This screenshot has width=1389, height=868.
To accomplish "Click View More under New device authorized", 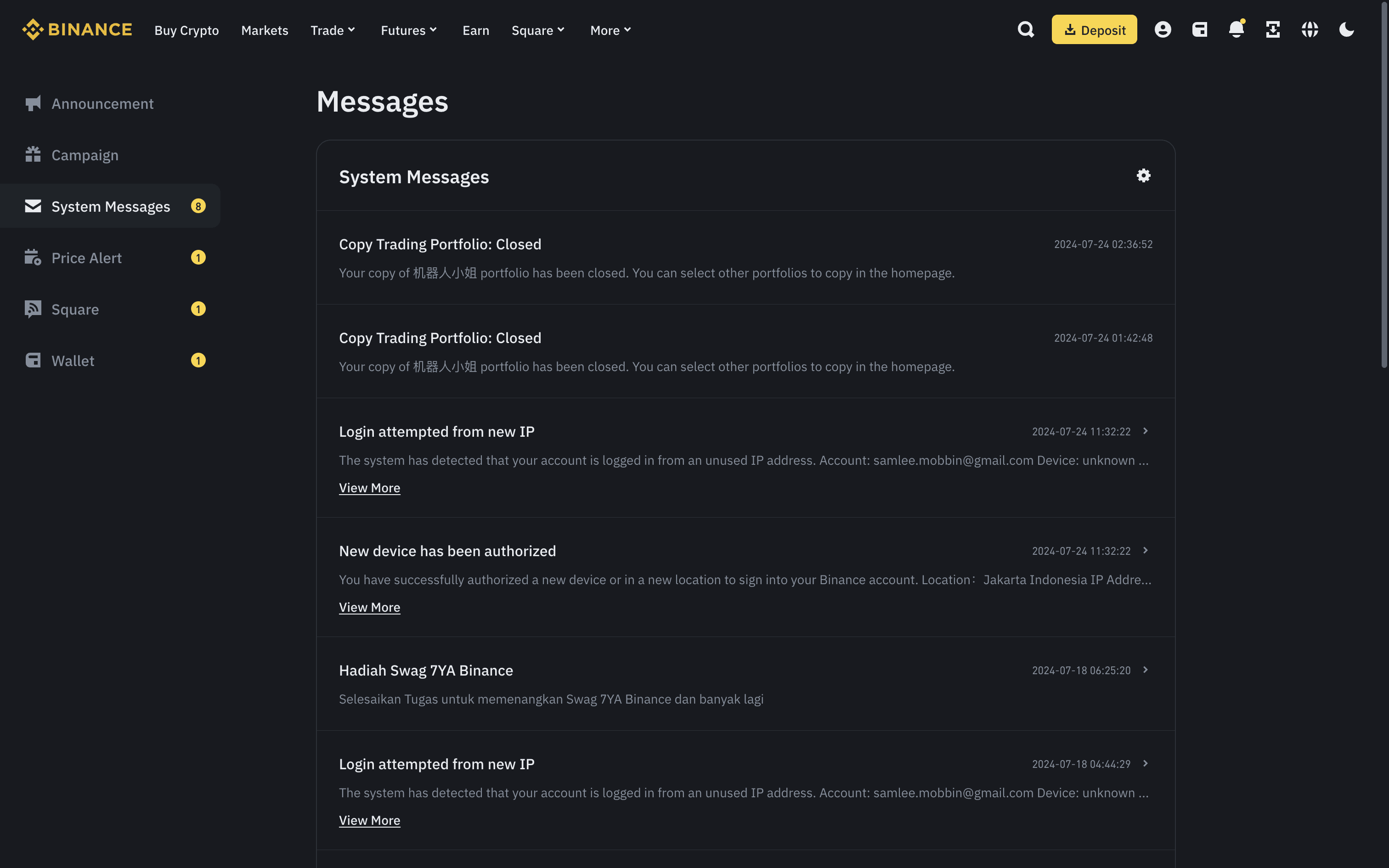I will (369, 607).
